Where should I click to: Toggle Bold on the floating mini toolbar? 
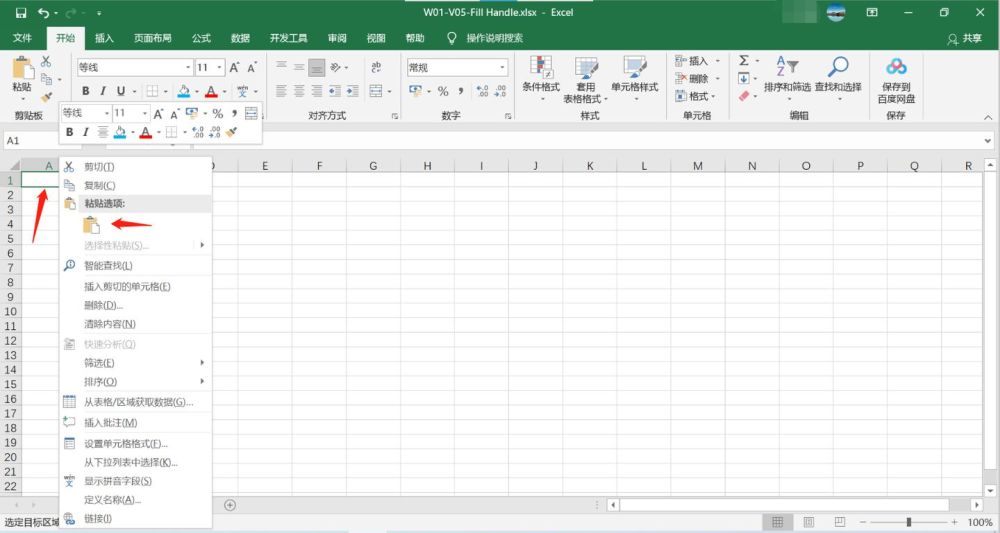69,132
